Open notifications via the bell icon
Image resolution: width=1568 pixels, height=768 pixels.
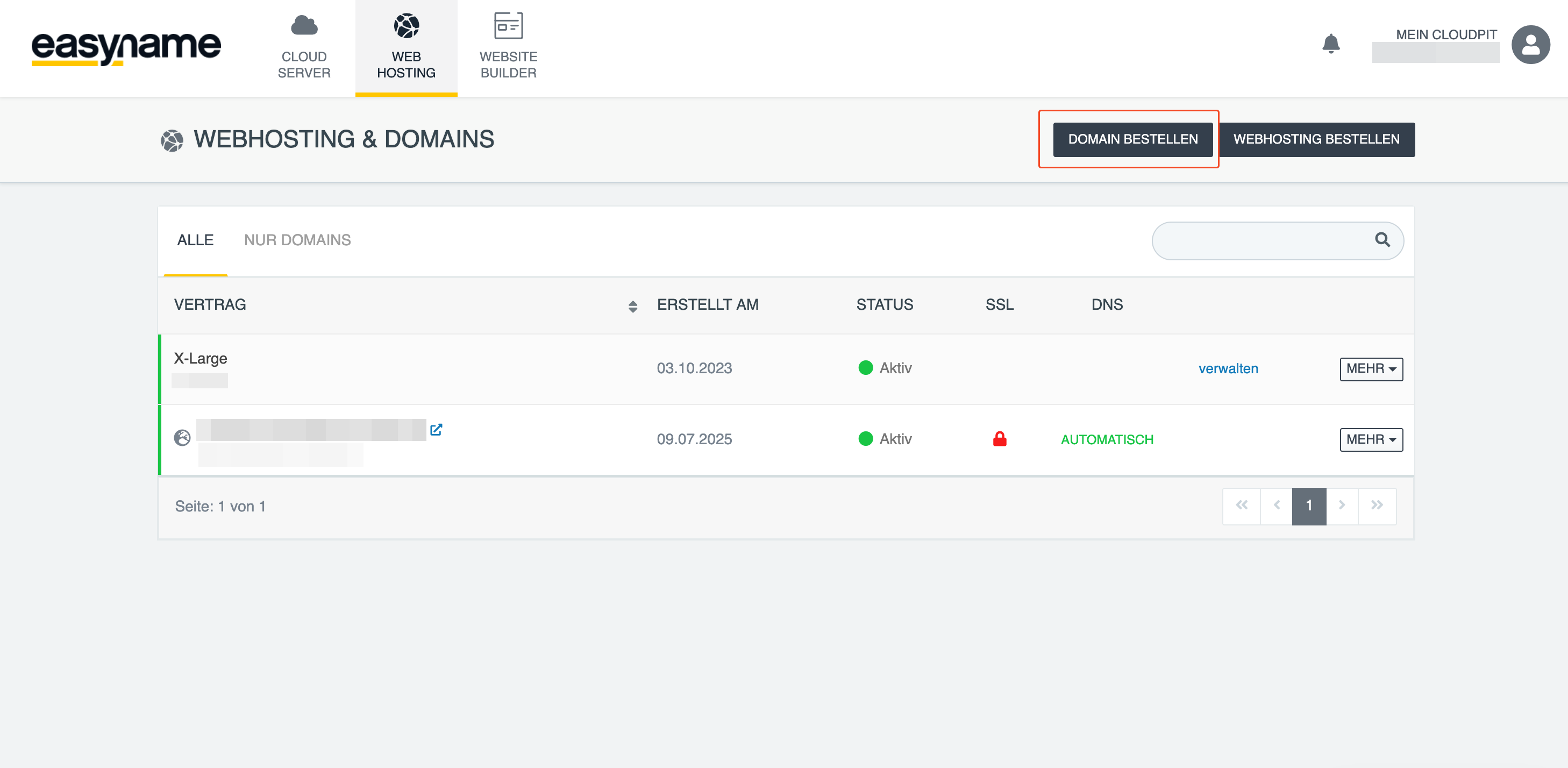[x=1331, y=44]
